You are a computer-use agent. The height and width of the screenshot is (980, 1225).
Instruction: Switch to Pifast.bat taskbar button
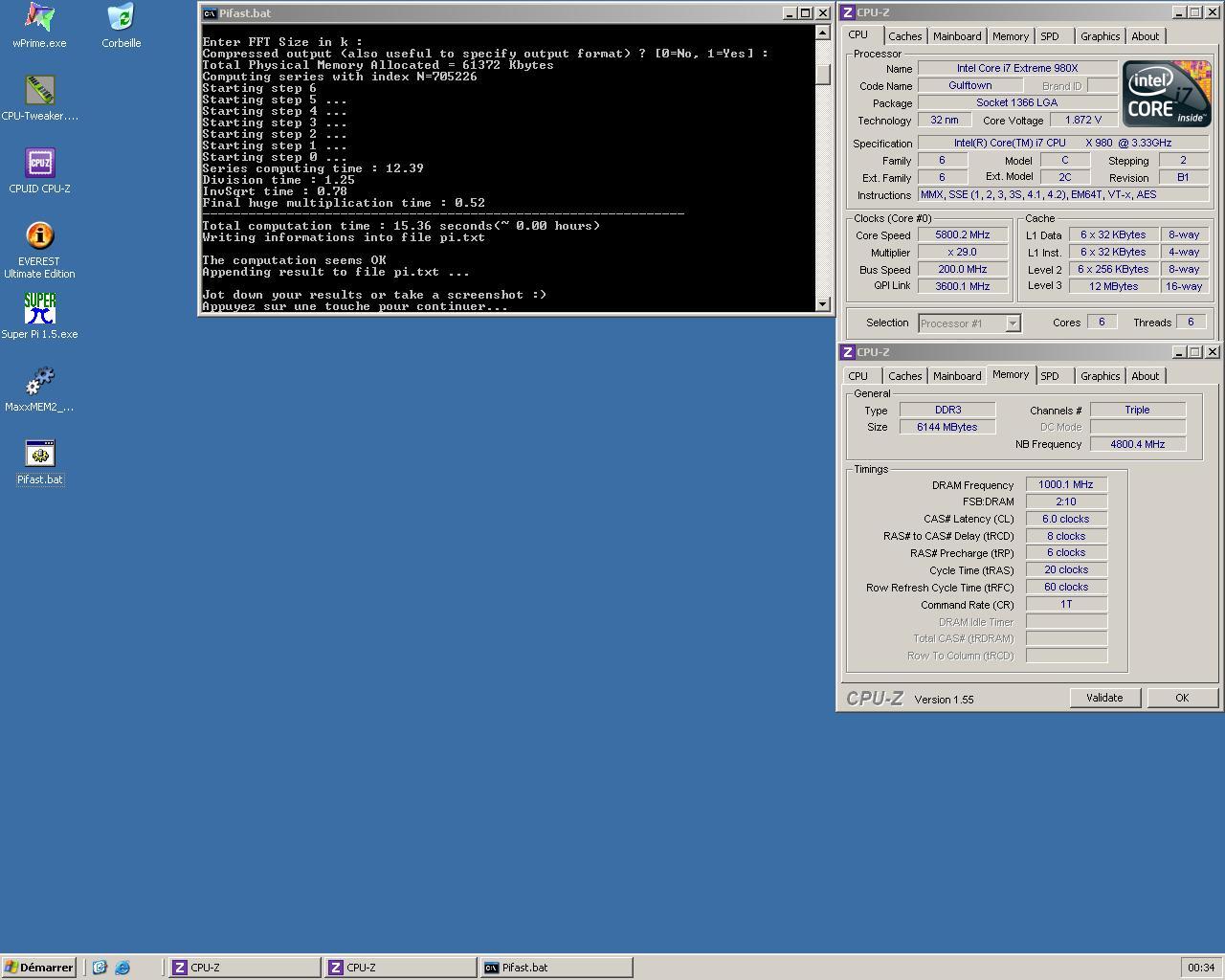point(556,968)
